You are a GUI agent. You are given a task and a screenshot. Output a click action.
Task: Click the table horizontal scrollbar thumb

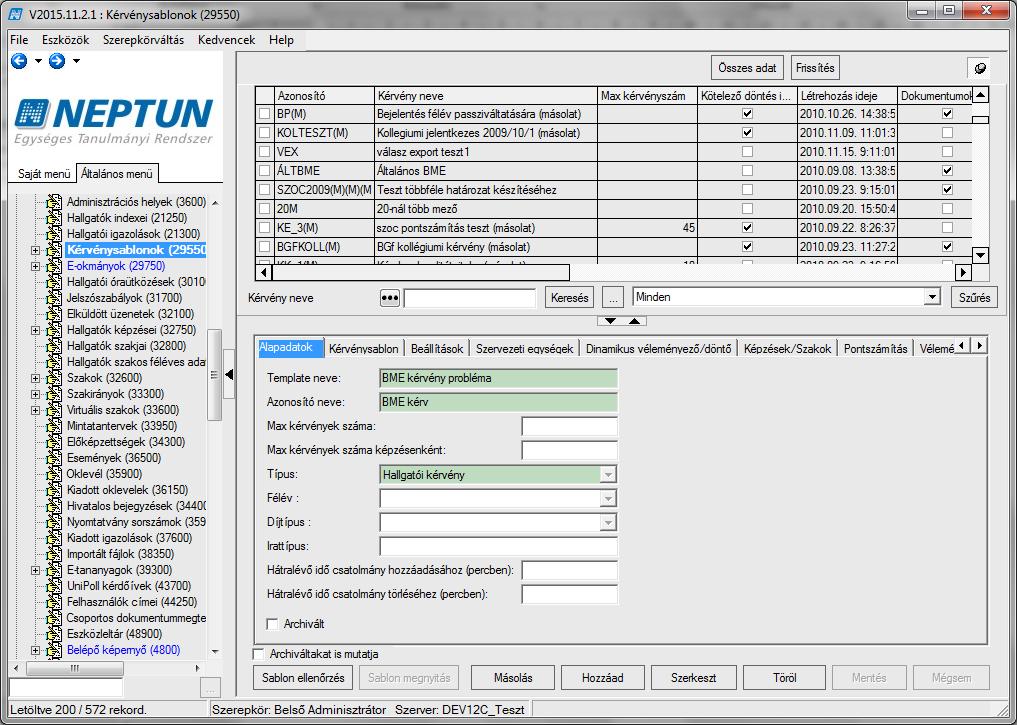pos(420,272)
